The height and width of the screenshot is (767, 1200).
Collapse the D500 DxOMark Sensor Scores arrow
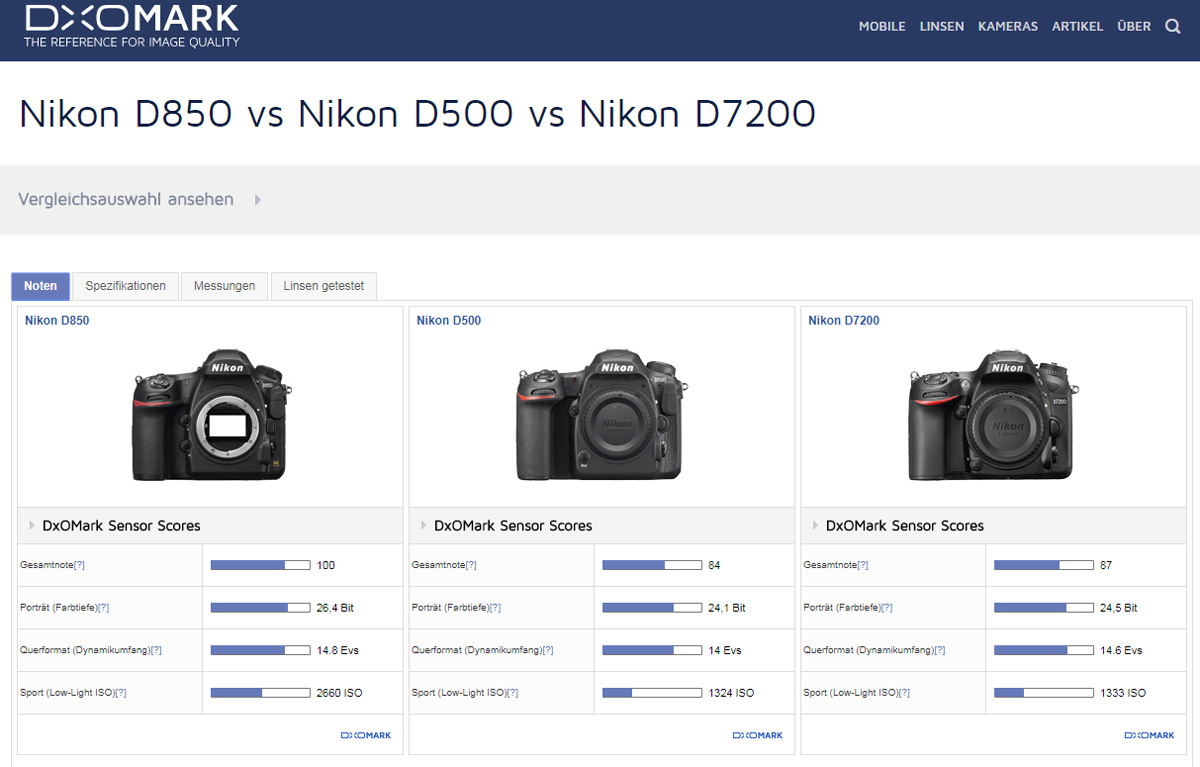pos(424,525)
